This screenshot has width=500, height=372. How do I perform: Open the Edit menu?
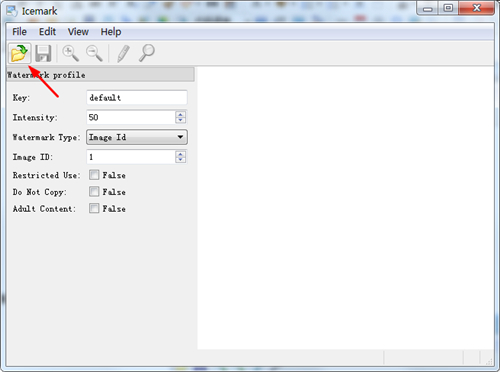pos(47,32)
